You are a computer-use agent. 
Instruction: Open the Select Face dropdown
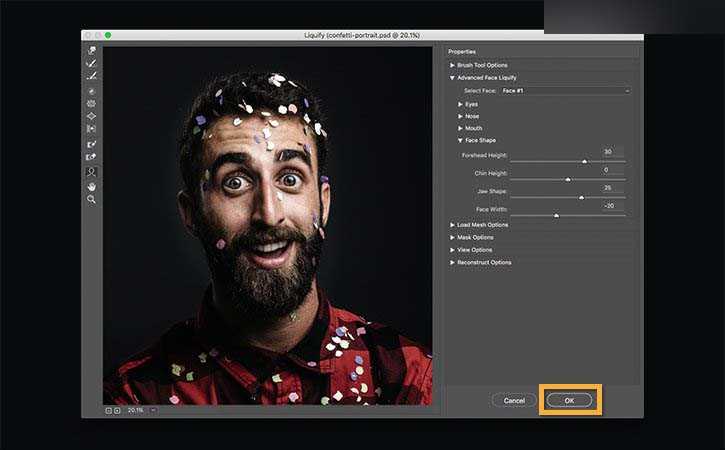coord(565,90)
